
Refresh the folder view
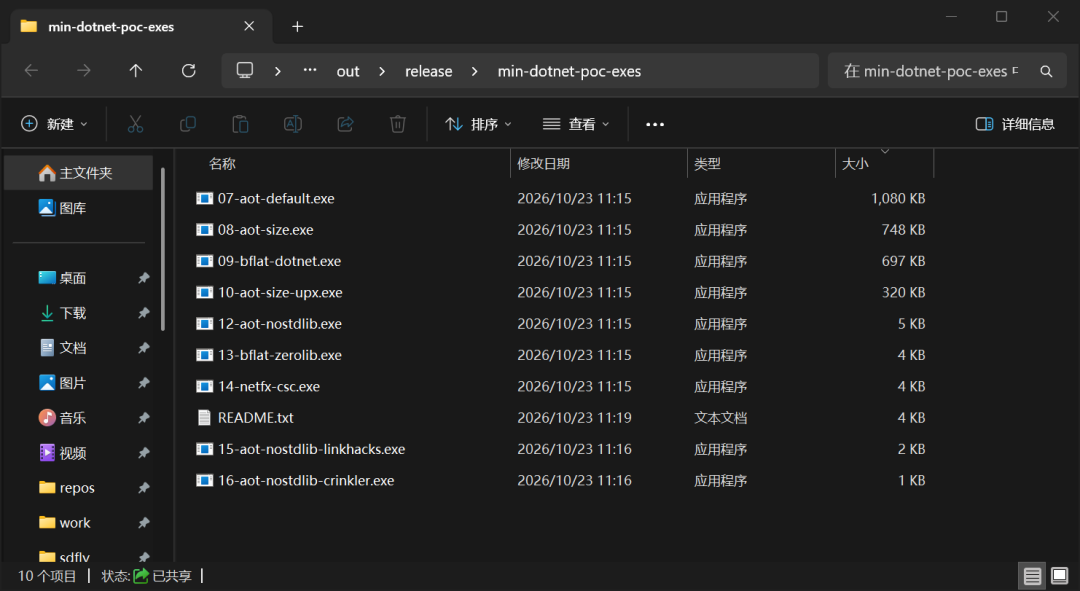(188, 70)
